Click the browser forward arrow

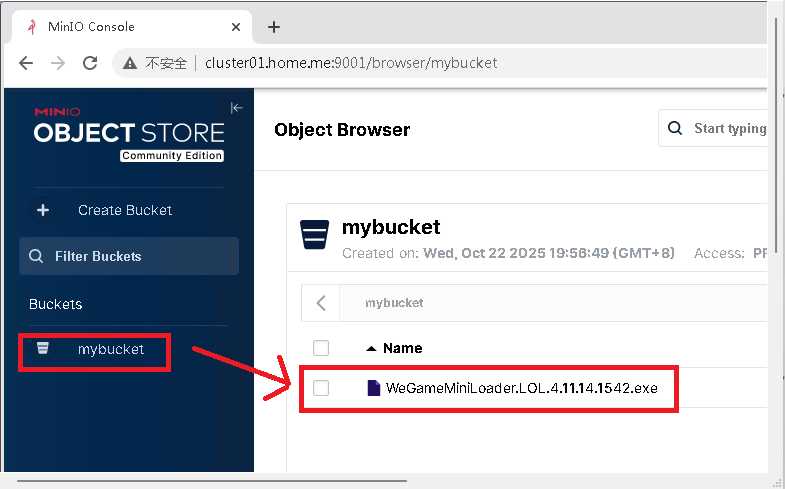click(x=58, y=63)
